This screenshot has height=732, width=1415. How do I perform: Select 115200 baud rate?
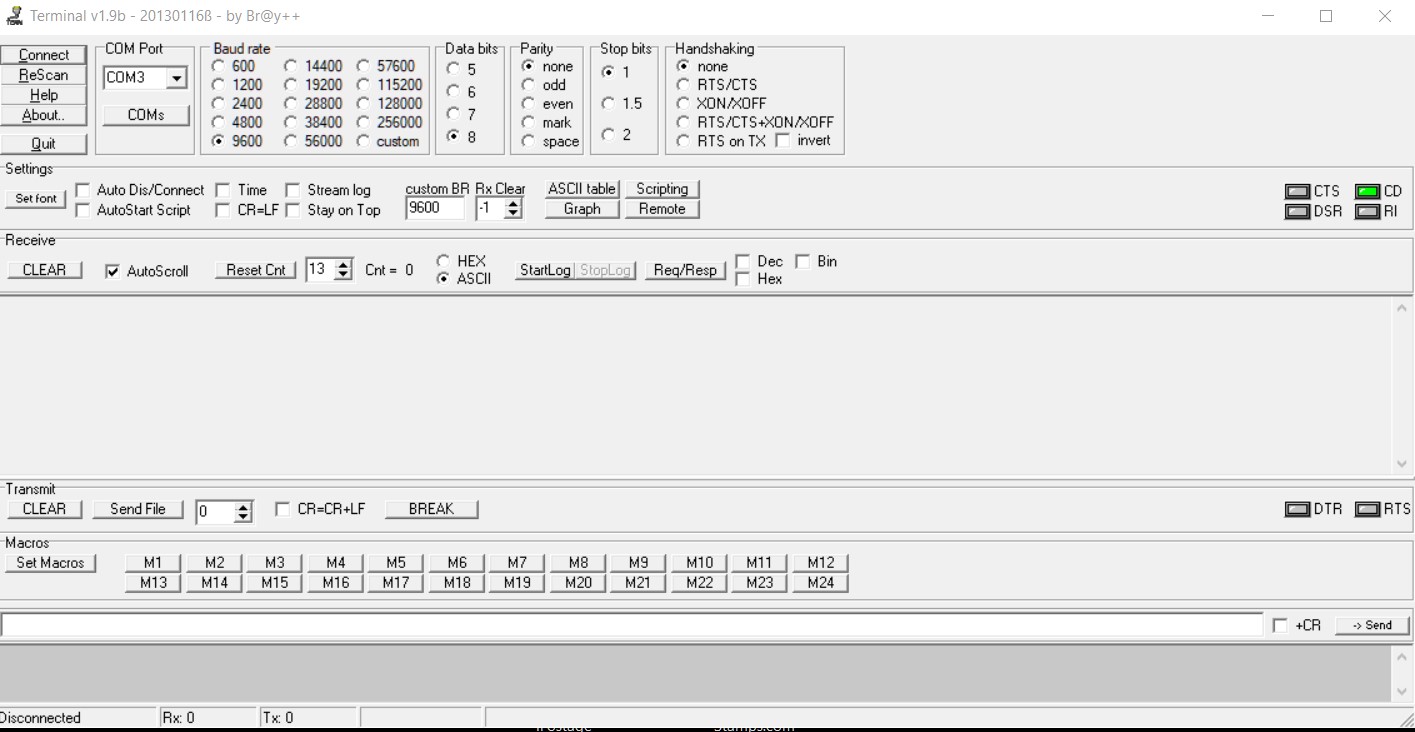[x=363, y=85]
